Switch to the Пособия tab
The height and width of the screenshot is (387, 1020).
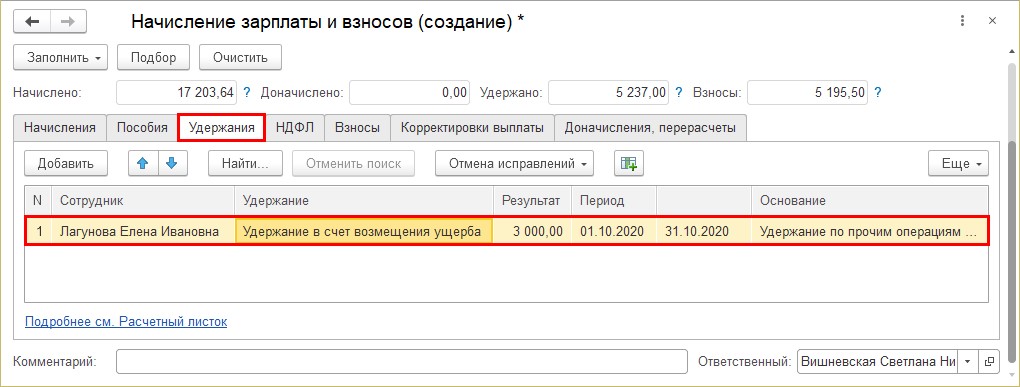tap(142, 127)
